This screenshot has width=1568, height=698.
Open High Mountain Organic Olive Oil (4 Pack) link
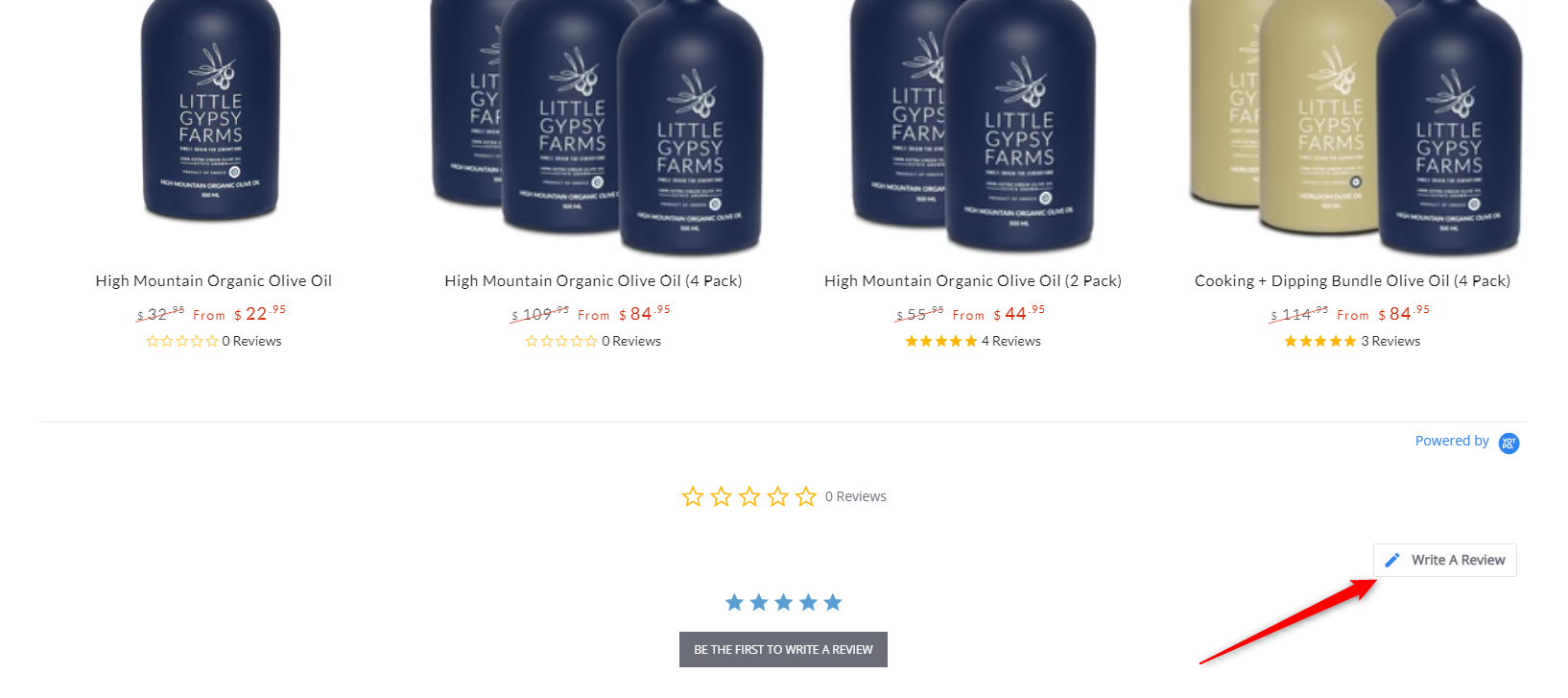pyautogui.click(x=593, y=281)
